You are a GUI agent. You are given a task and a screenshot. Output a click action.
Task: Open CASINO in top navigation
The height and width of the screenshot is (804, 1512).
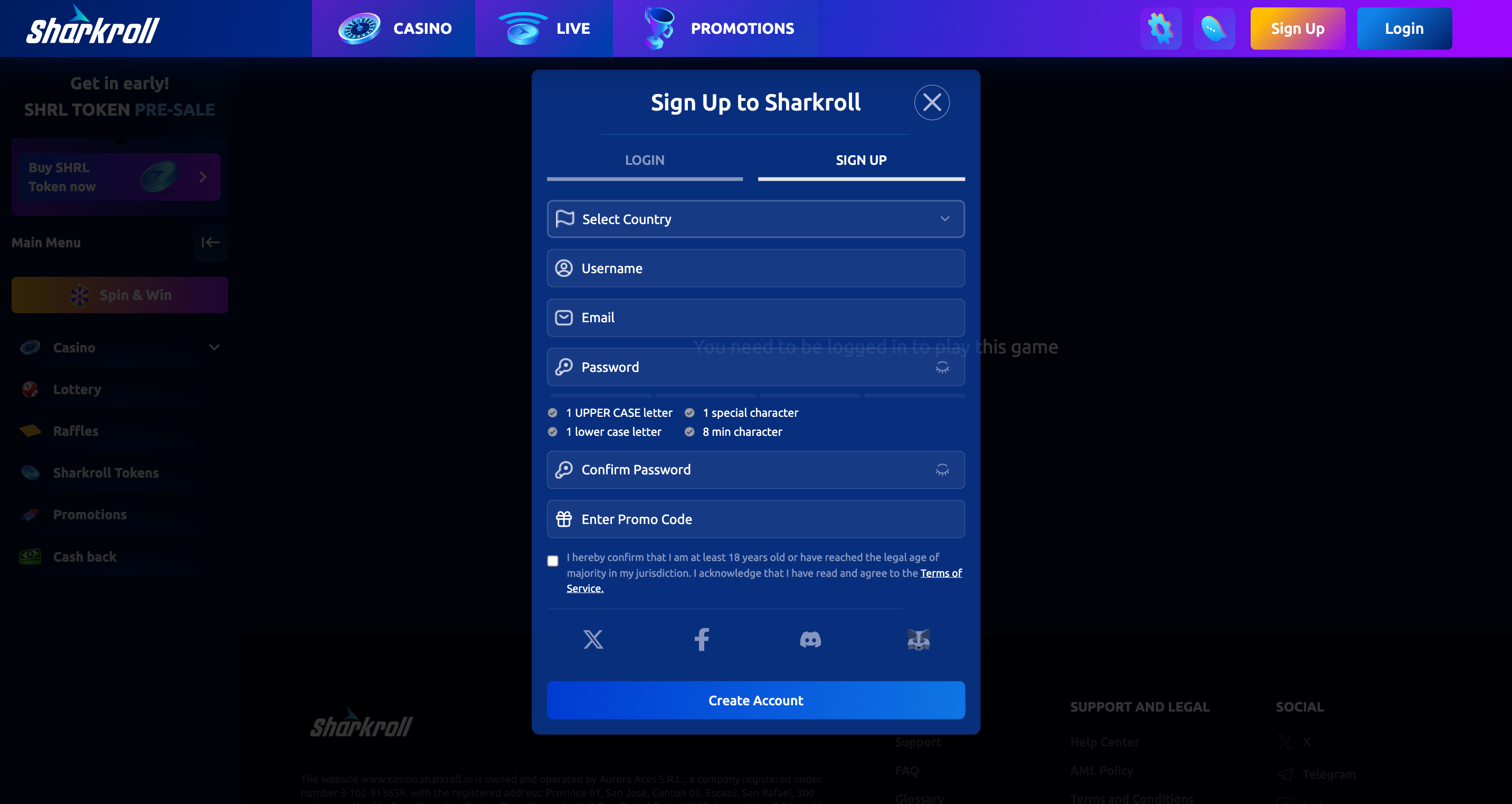coord(393,28)
